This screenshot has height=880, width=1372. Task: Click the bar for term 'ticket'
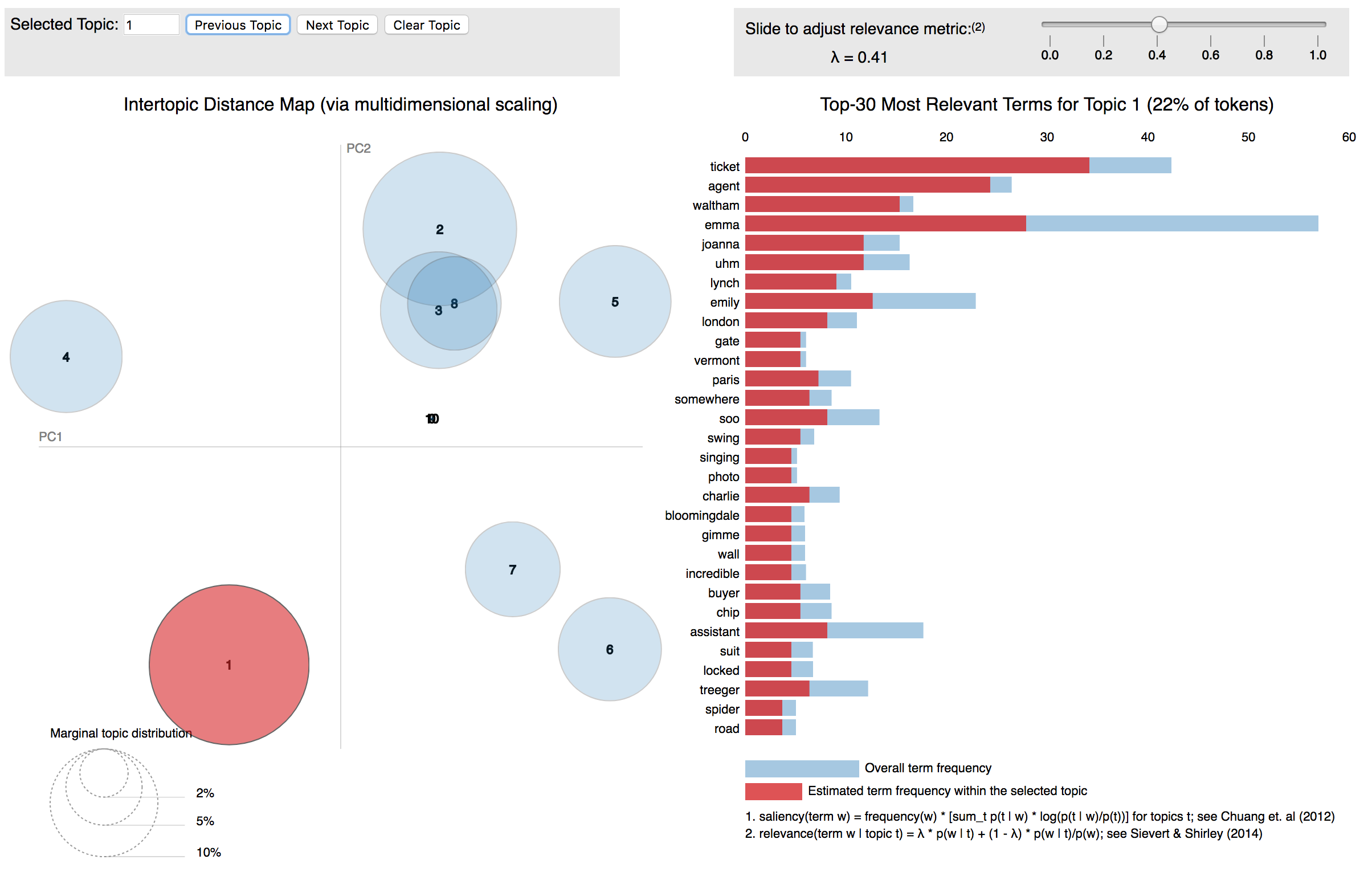tap(914, 166)
